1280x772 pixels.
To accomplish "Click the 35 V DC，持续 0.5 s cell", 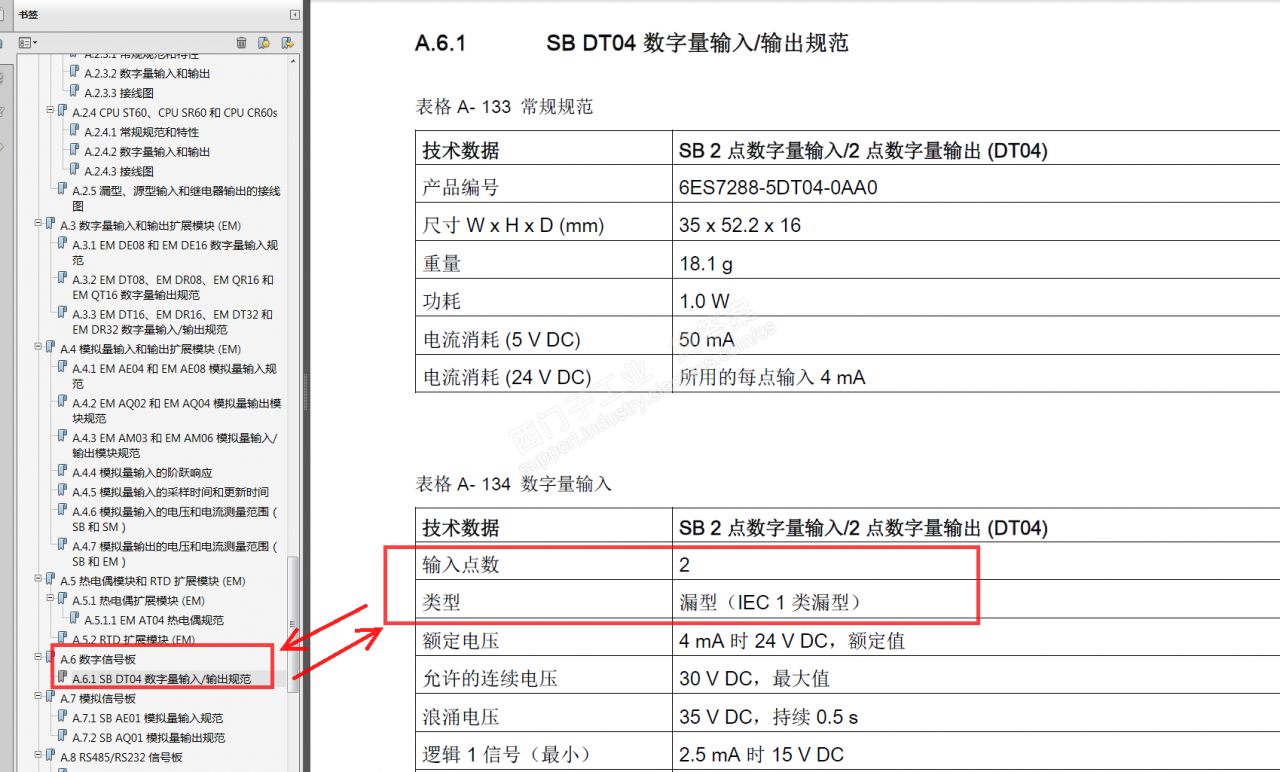I will pyautogui.click(x=975, y=717).
